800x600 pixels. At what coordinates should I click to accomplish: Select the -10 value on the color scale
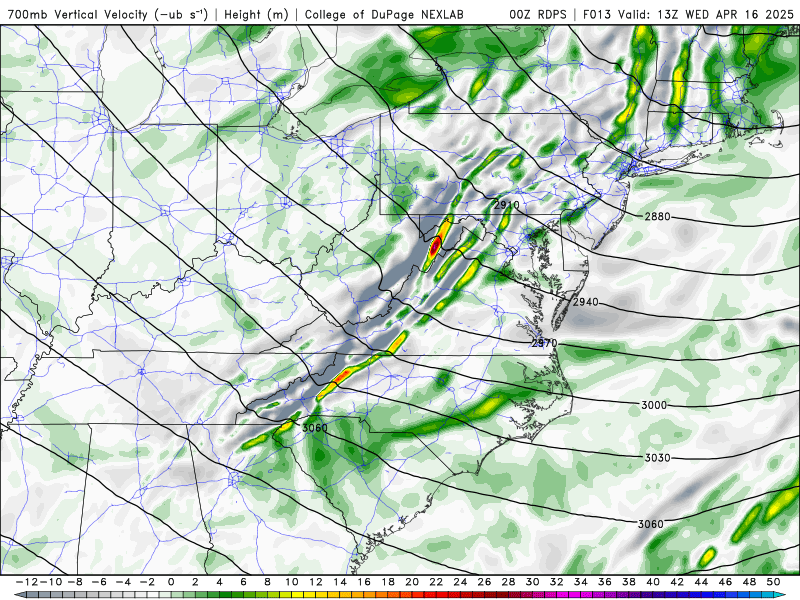click(50, 582)
